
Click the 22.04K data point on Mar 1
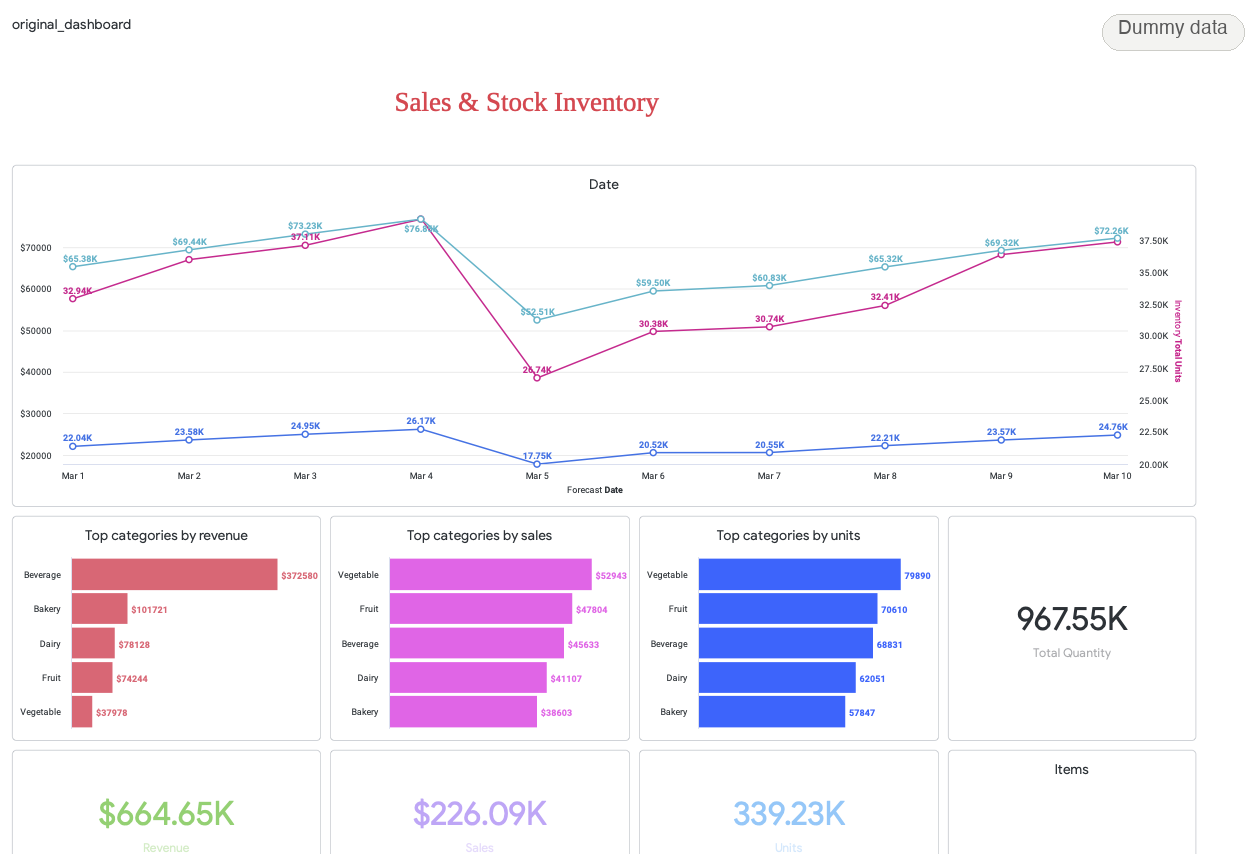73,446
